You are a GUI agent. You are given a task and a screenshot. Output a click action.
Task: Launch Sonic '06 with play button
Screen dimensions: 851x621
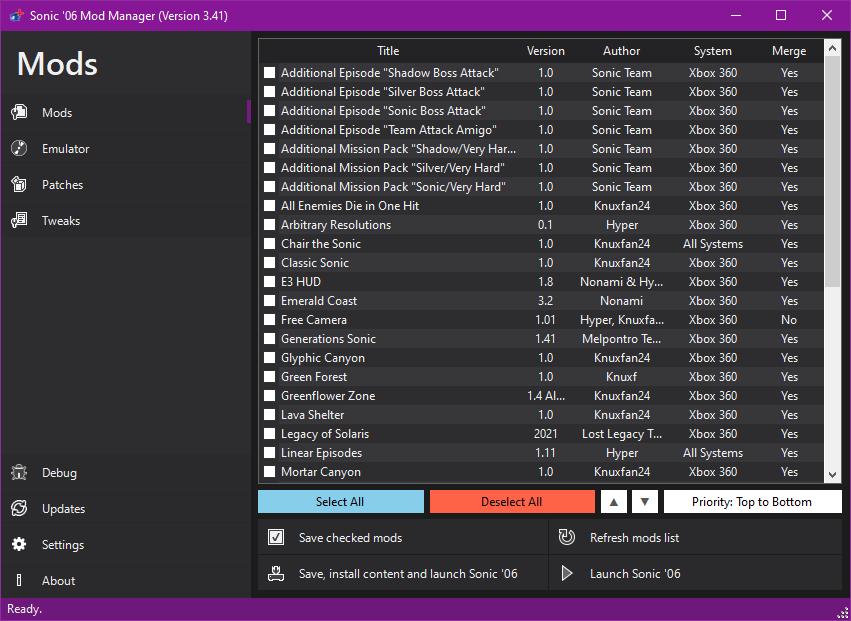[567, 574]
